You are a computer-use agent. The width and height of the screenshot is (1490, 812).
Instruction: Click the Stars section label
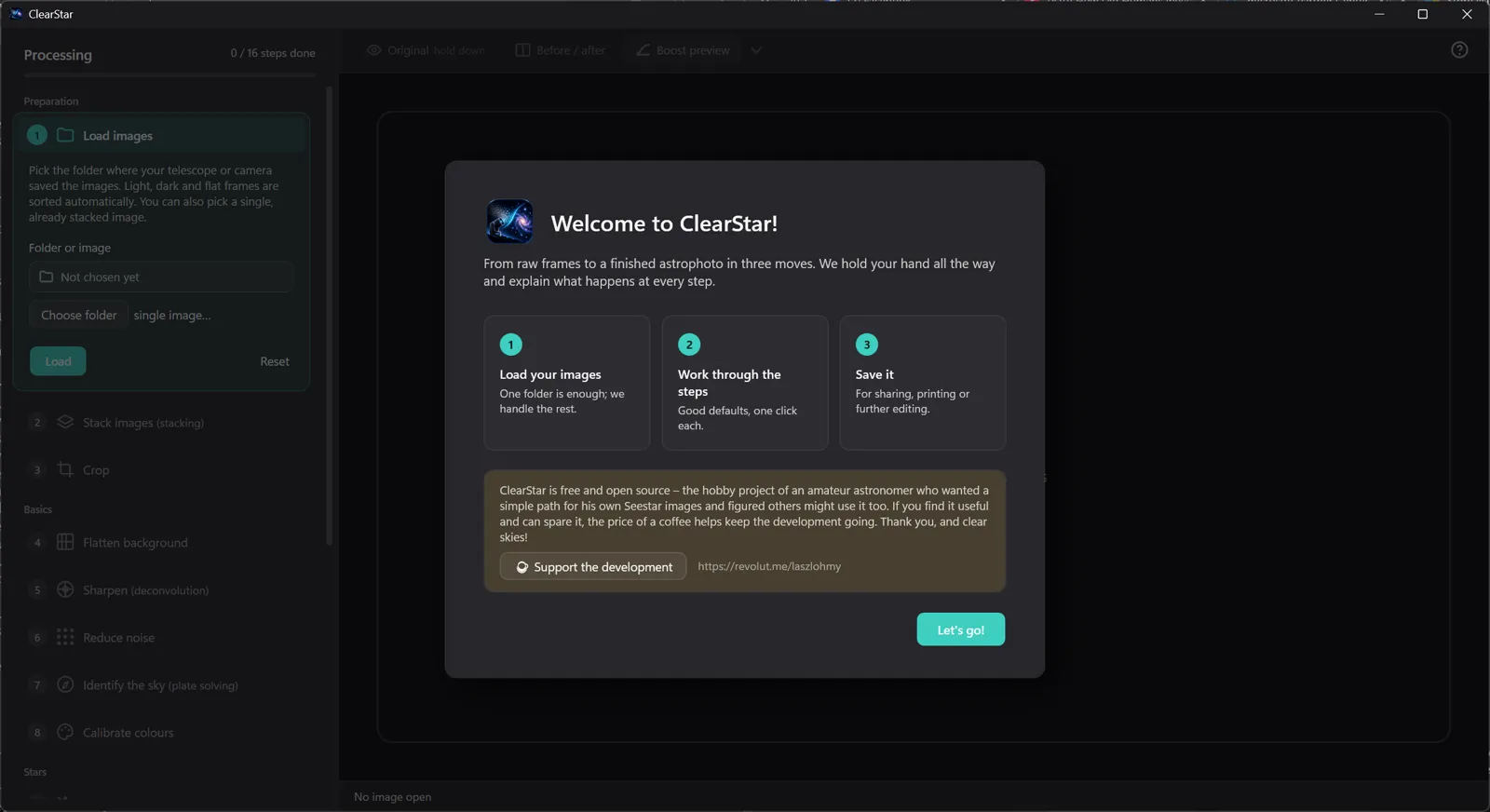tap(35, 772)
